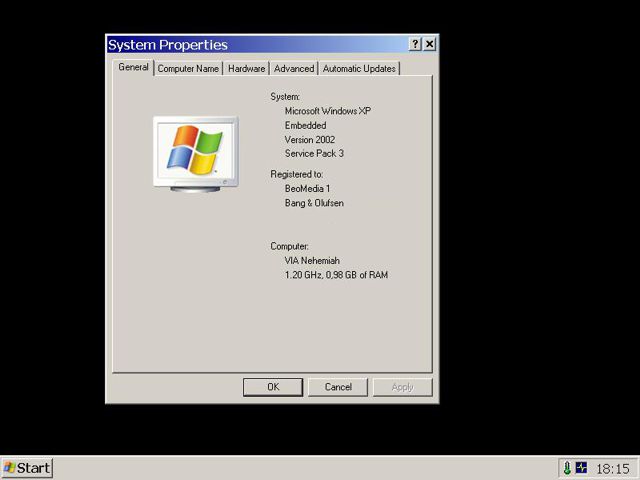640x480 pixels.
Task: Click the 'Registered to:' label
Action: tap(297, 174)
